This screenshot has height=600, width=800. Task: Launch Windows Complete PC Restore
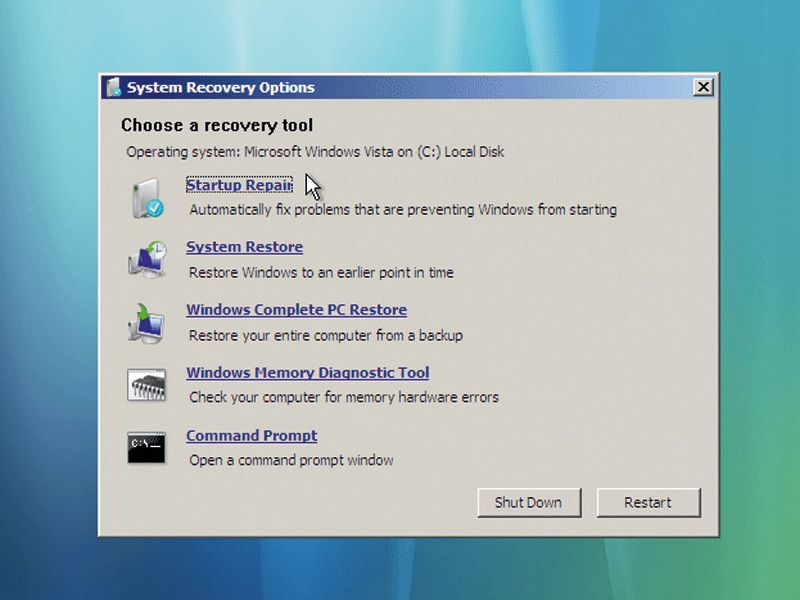pyautogui.click(x=296, y=310)
